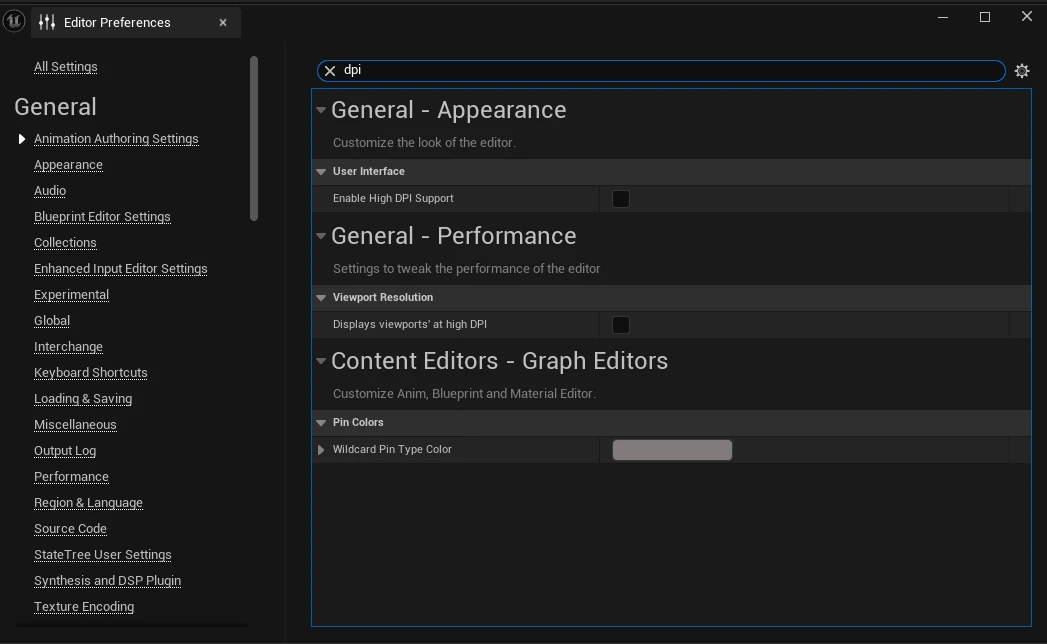Image resolution: width=1047 pixels, height=644 pixels.
Task: Expand Animation Authoring Settings arrow
Action: [22, 139]
